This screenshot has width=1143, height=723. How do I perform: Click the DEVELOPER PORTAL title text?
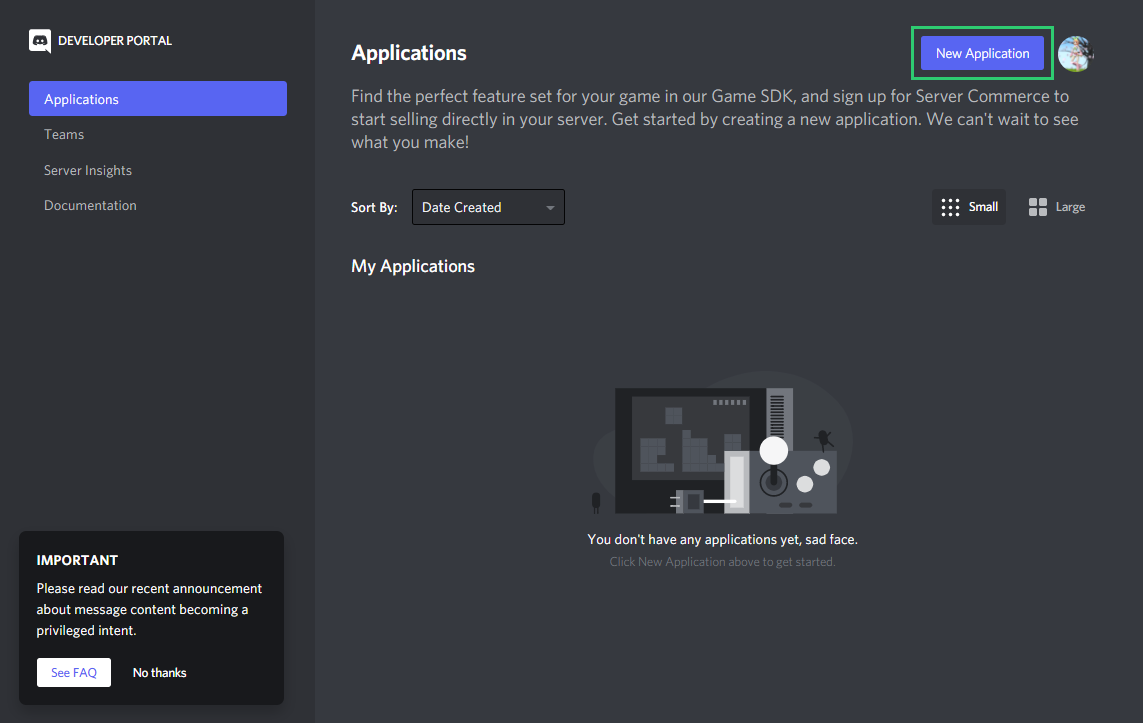coord(115,41)
